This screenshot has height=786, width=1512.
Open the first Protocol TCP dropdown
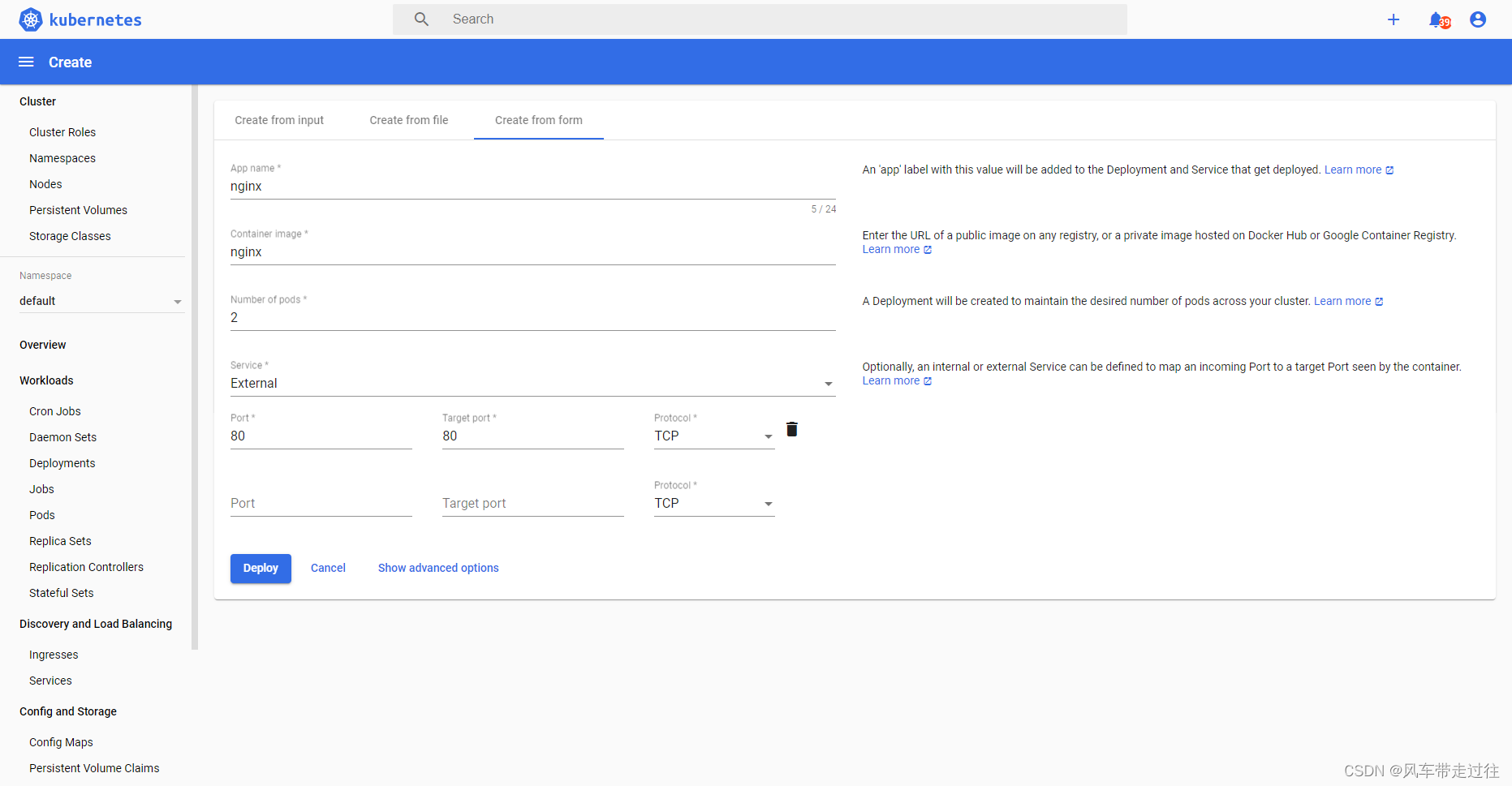click(768, 436)
